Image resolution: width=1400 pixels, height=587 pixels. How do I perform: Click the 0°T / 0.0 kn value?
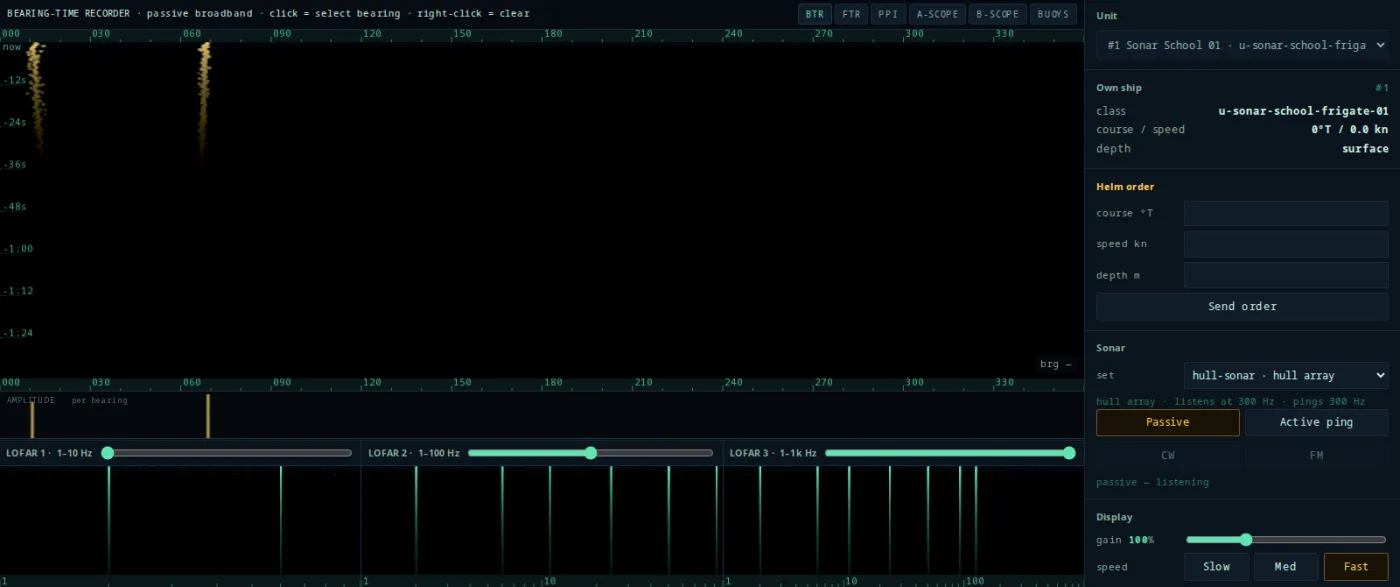tap(1350, 129)
